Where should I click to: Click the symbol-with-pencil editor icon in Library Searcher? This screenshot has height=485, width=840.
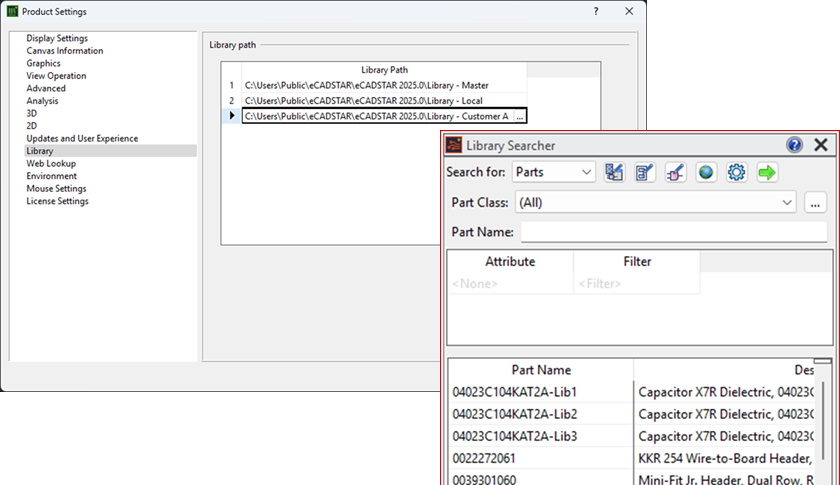point(676,173)
